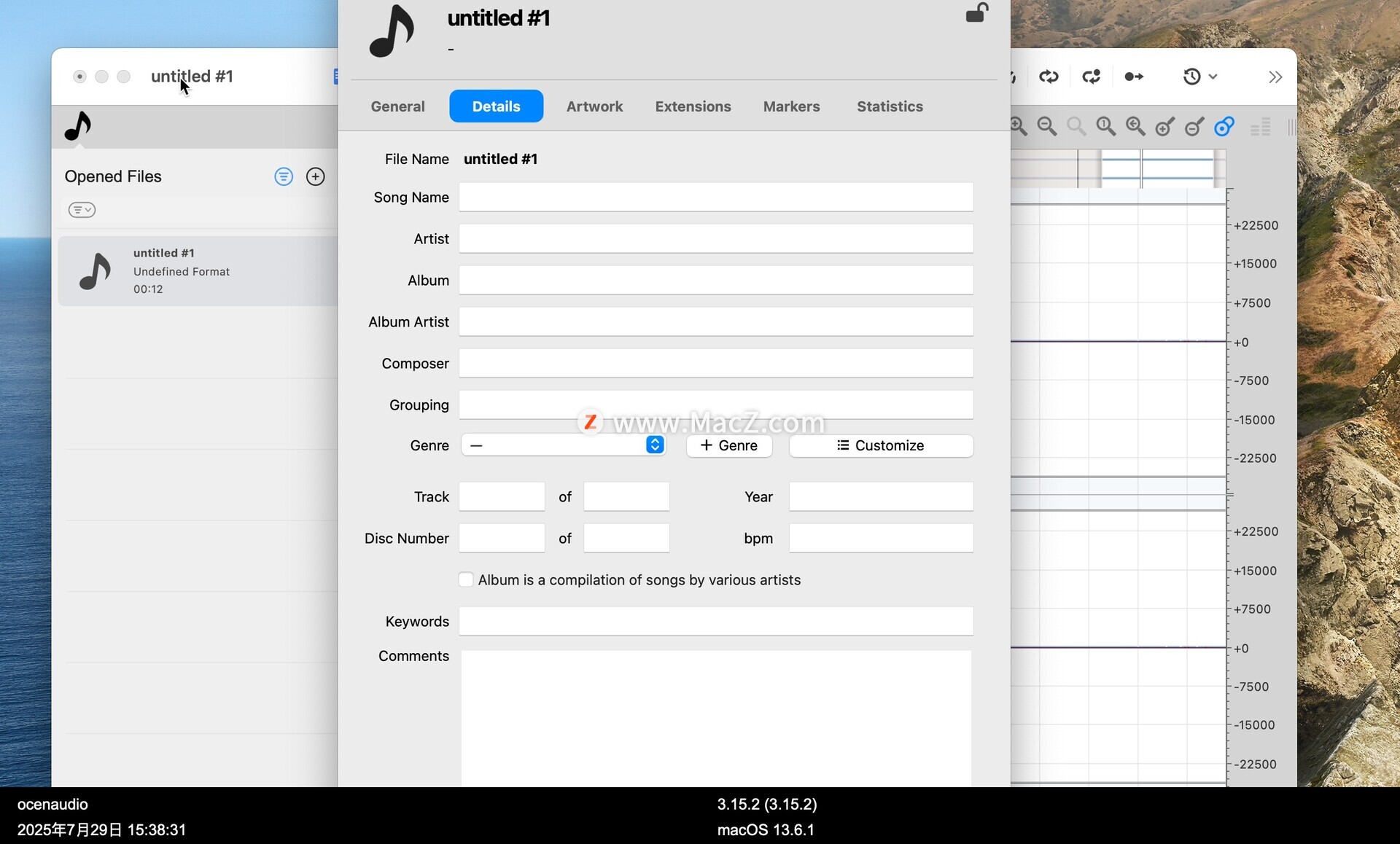Viewport: 1400px width, 844px height.
Task: Click the Artist input field
Action: tap(716, 239)
